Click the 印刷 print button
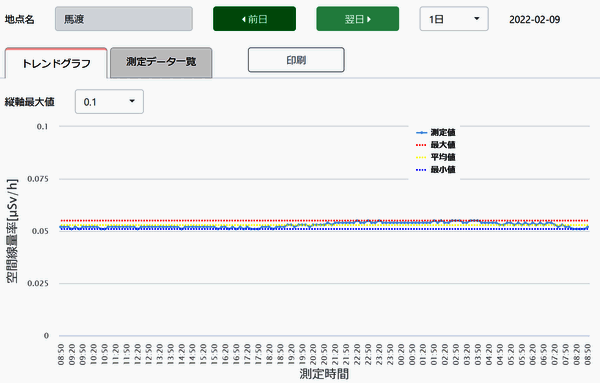 tap(296, 60)
